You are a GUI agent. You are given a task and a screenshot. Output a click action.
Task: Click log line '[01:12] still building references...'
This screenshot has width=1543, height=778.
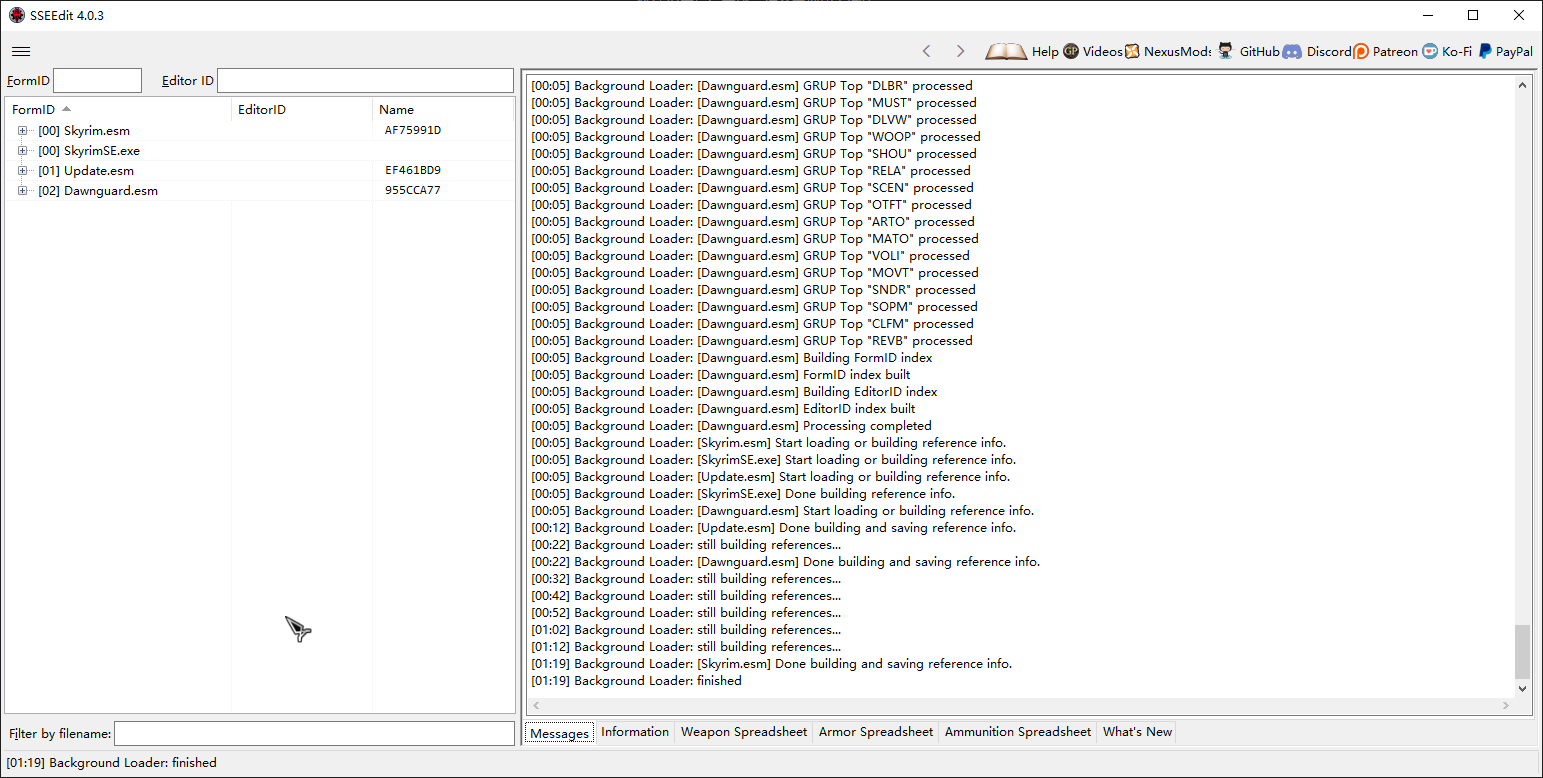coord(686,647)
